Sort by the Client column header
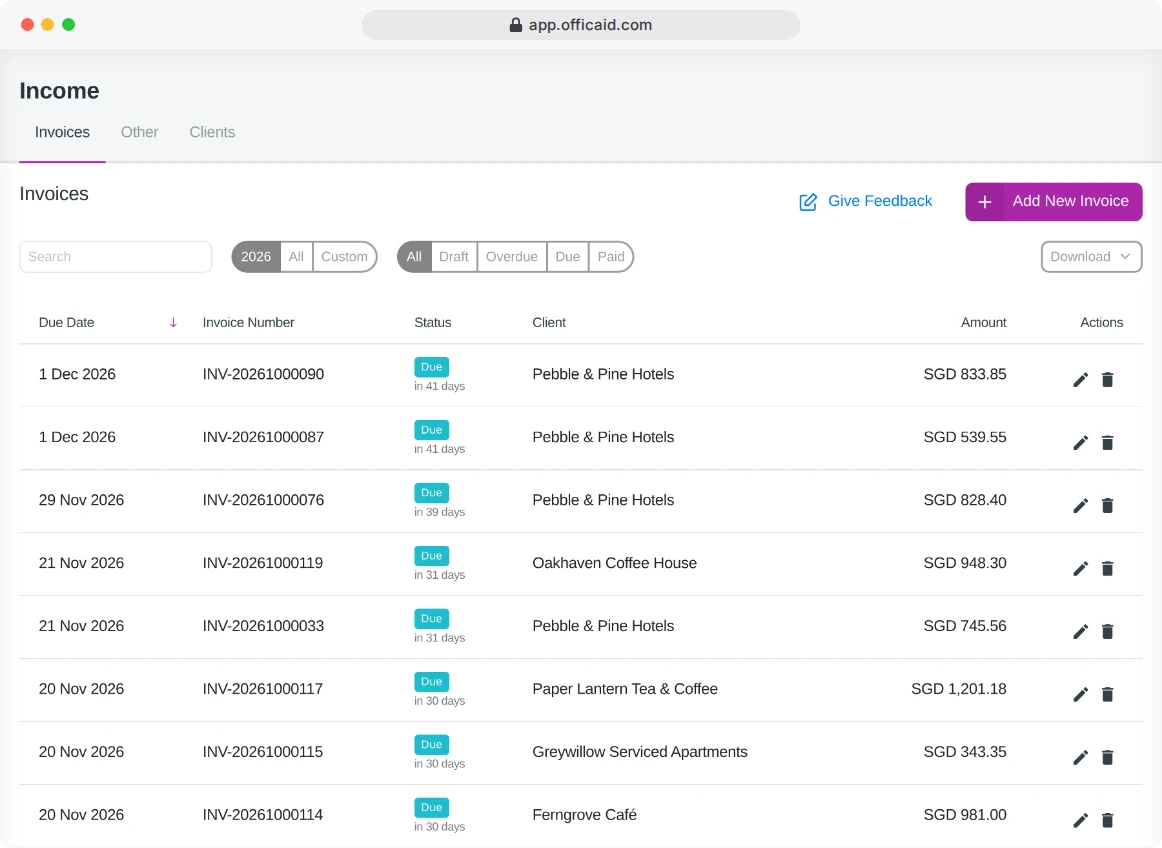Image resolution: width=1162 pixels, height=848 pixels. tap(549, 322)
